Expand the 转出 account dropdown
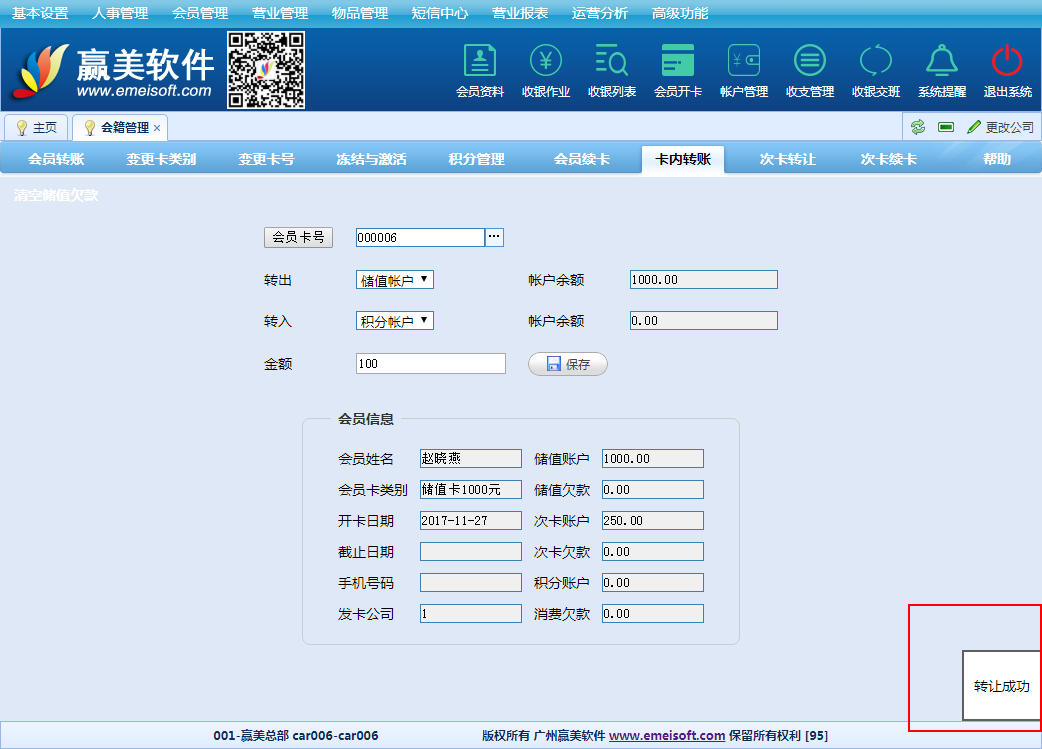Screen dimensions: 1042x749 point(395,280)
